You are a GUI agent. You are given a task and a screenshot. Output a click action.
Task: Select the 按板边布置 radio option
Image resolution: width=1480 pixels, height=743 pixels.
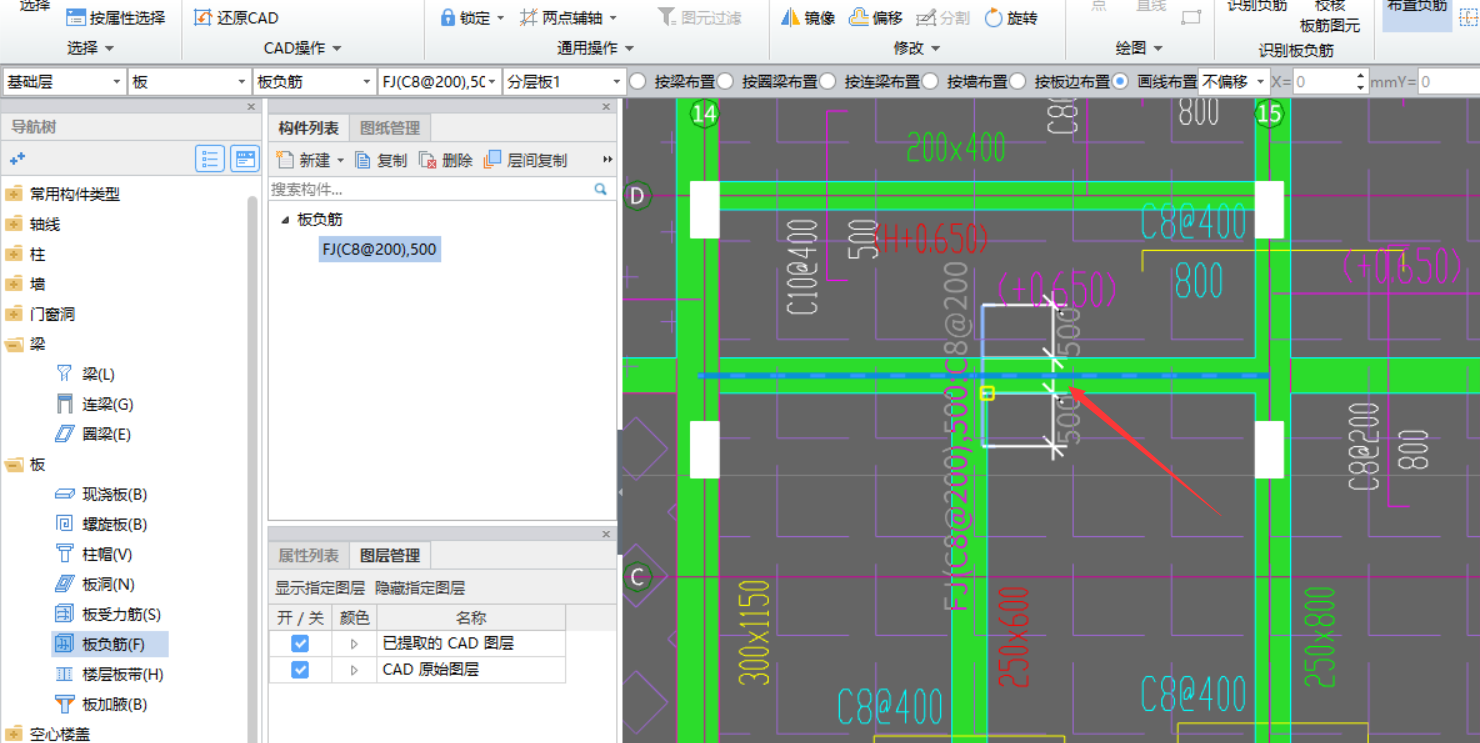(1017, 81)
